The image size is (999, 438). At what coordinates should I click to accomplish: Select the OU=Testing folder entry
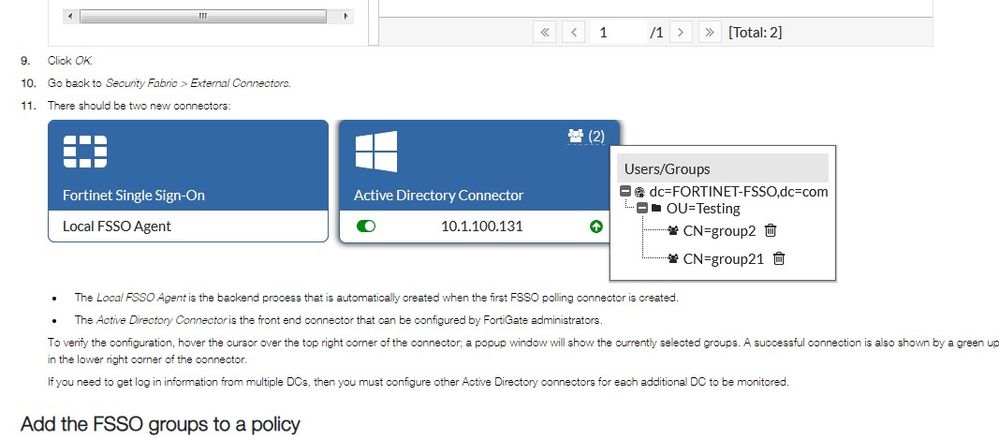click(x=703, y=208)
